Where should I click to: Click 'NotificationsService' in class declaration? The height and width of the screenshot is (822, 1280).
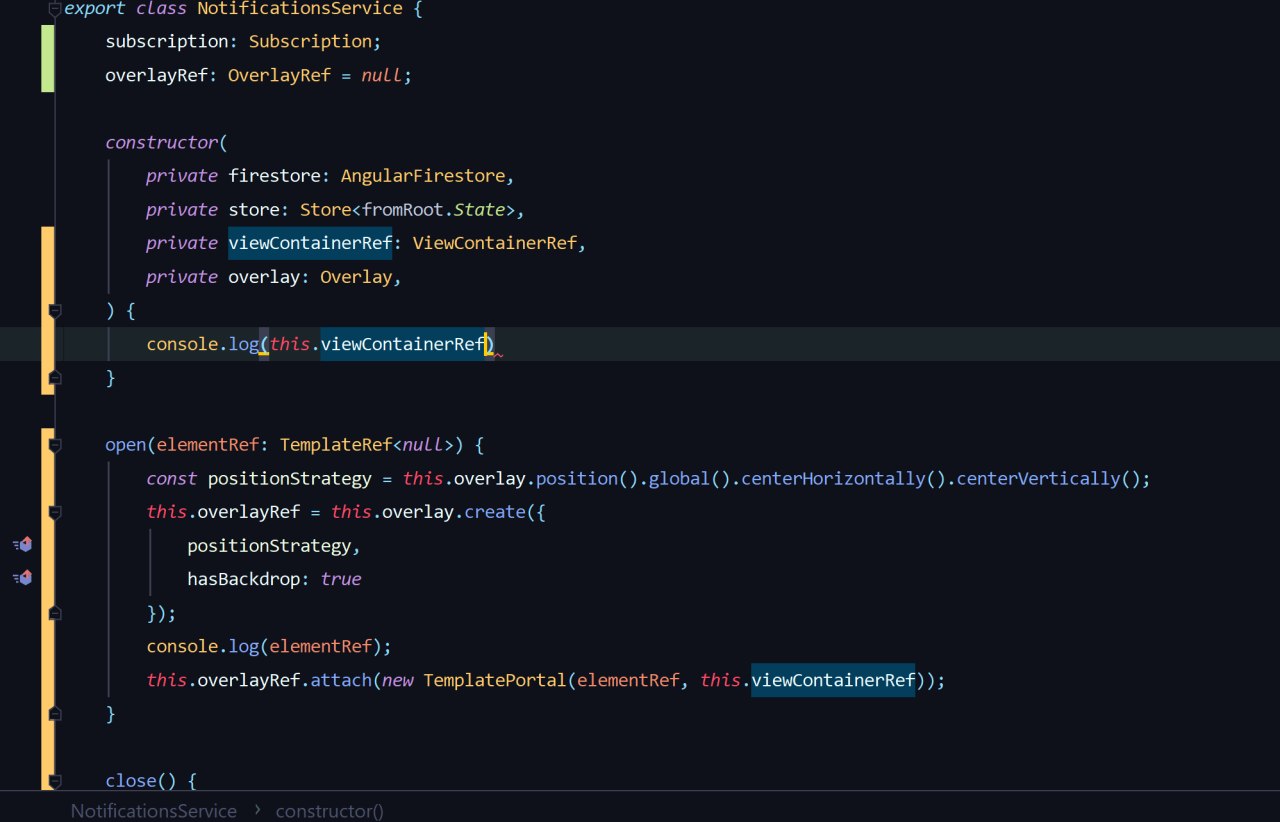300,9
